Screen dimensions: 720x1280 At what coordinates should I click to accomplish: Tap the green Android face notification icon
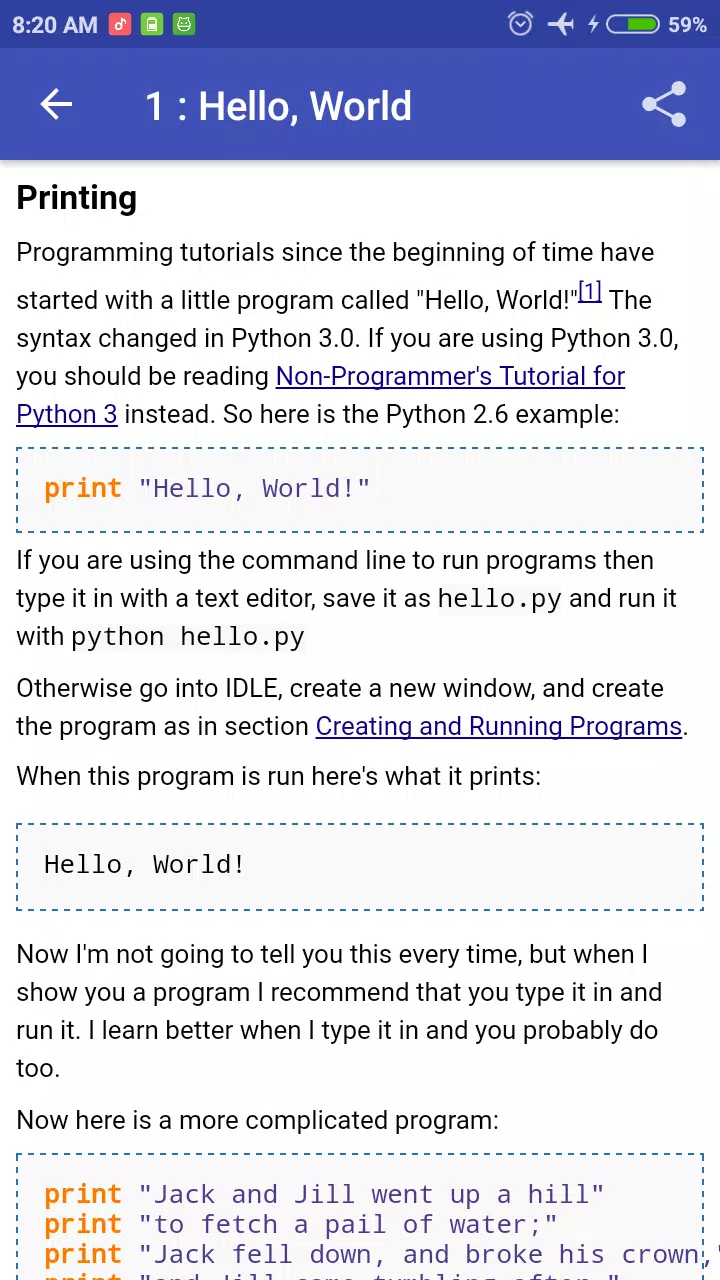click(x=184, y=24)
